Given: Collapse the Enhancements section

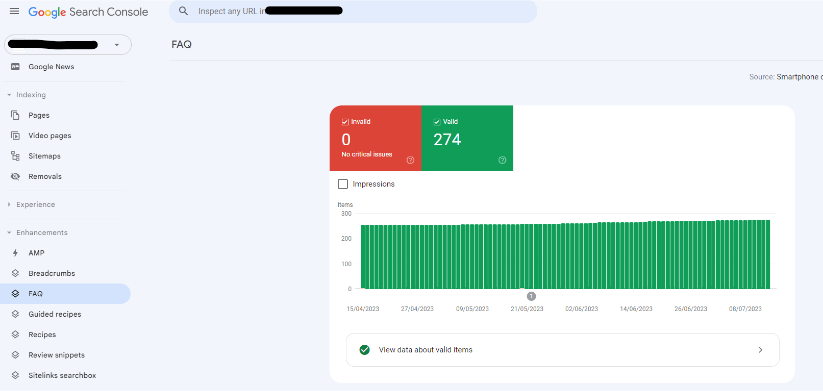Looking at the screenshot, I should click(x=9, y=233).
